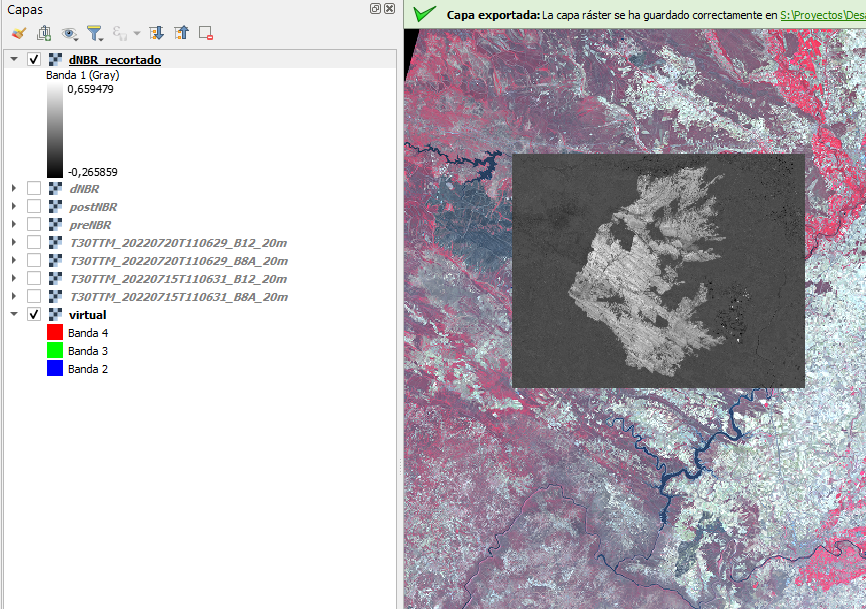Collapse the virtual layer band list
This screenshot has width=866, height=609.
(14, 315)
